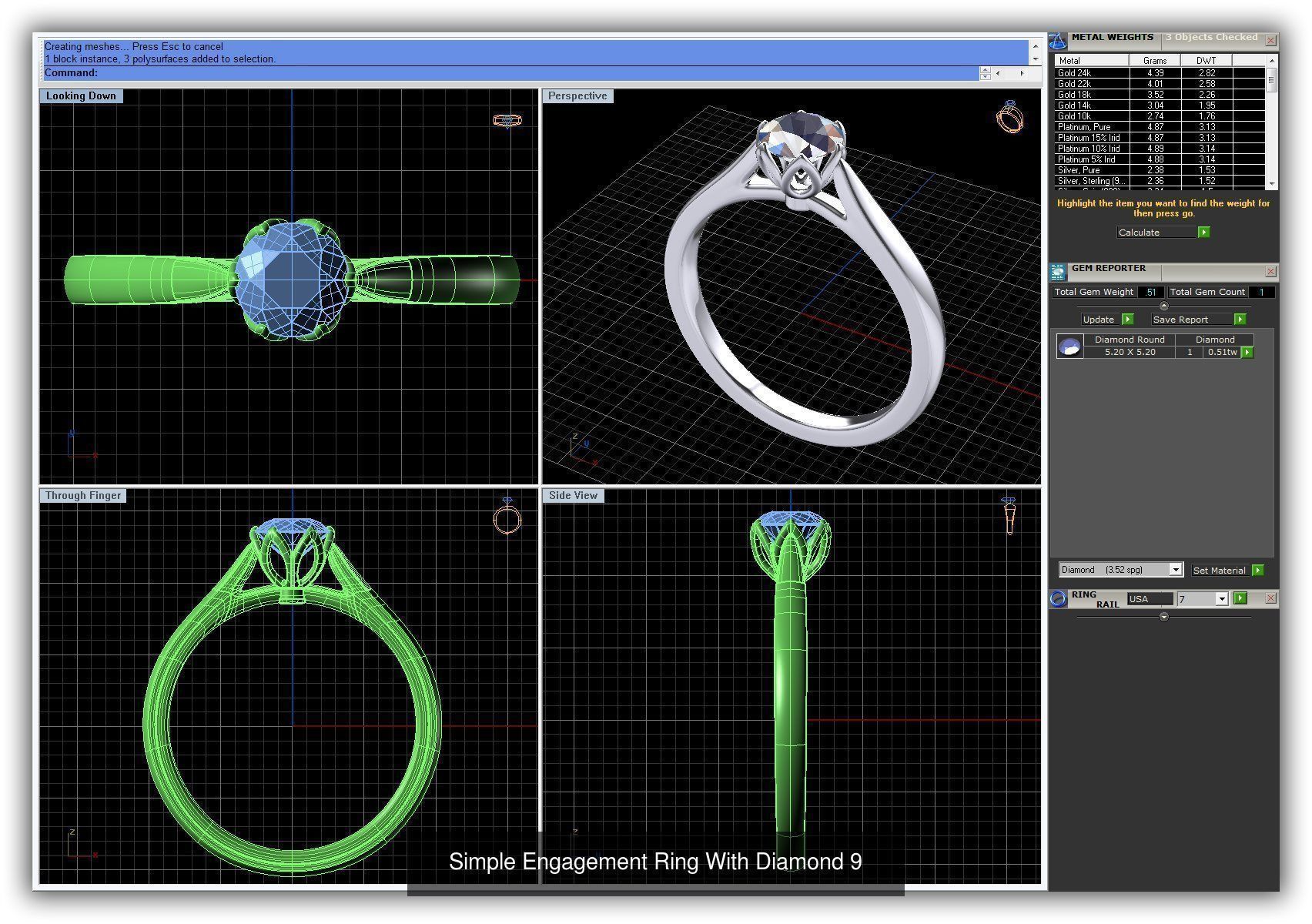Click the Diamond Round gem name cell
This screenshot has height=924, width=1312.
pyautogui.click(x=1130, y=340)
